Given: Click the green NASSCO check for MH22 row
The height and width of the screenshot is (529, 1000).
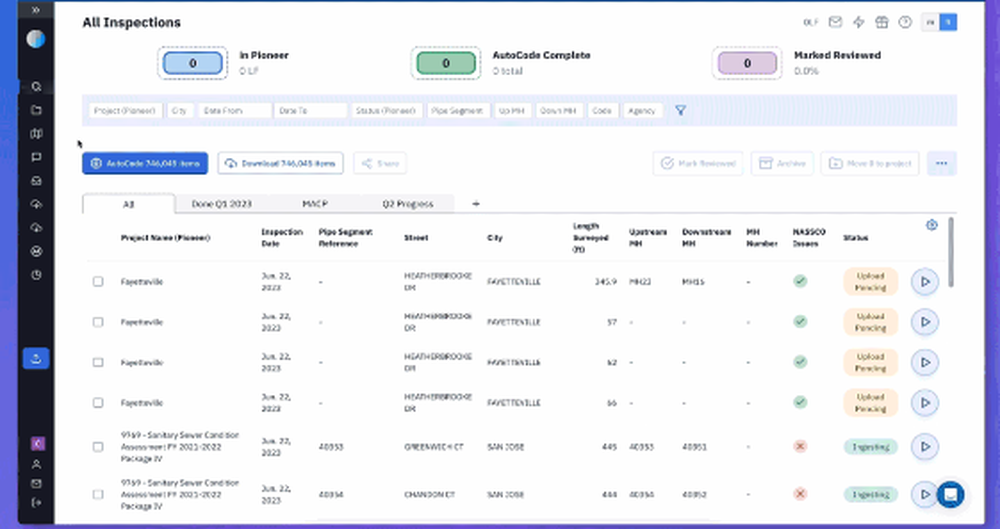Looking at the screenshot, I should (800, 281).
